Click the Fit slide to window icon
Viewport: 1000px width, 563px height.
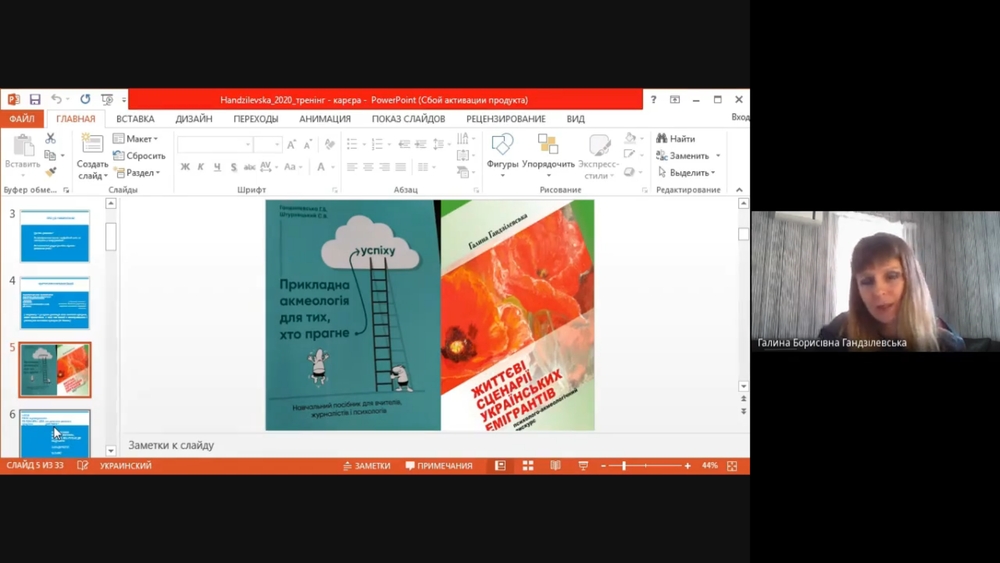[732, 466]
